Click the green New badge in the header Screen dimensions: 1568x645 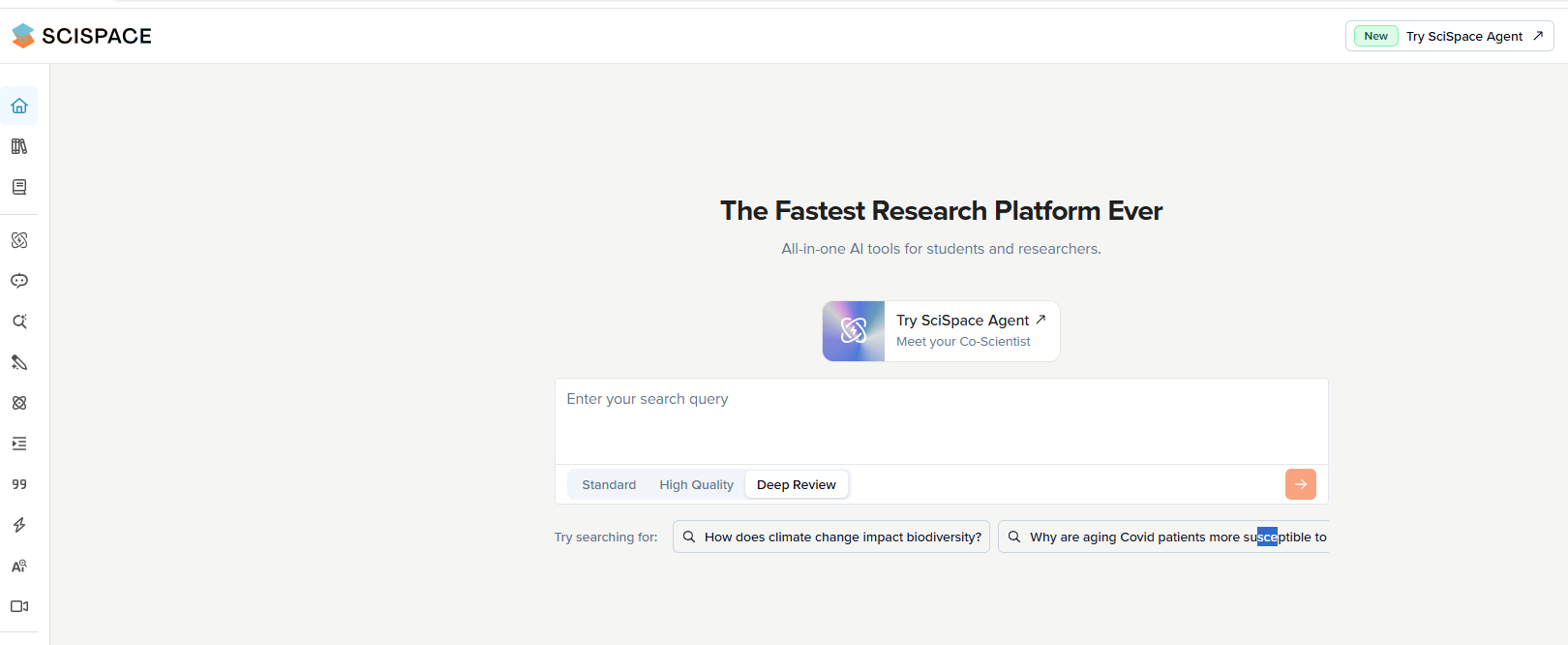pos(1376,36)
